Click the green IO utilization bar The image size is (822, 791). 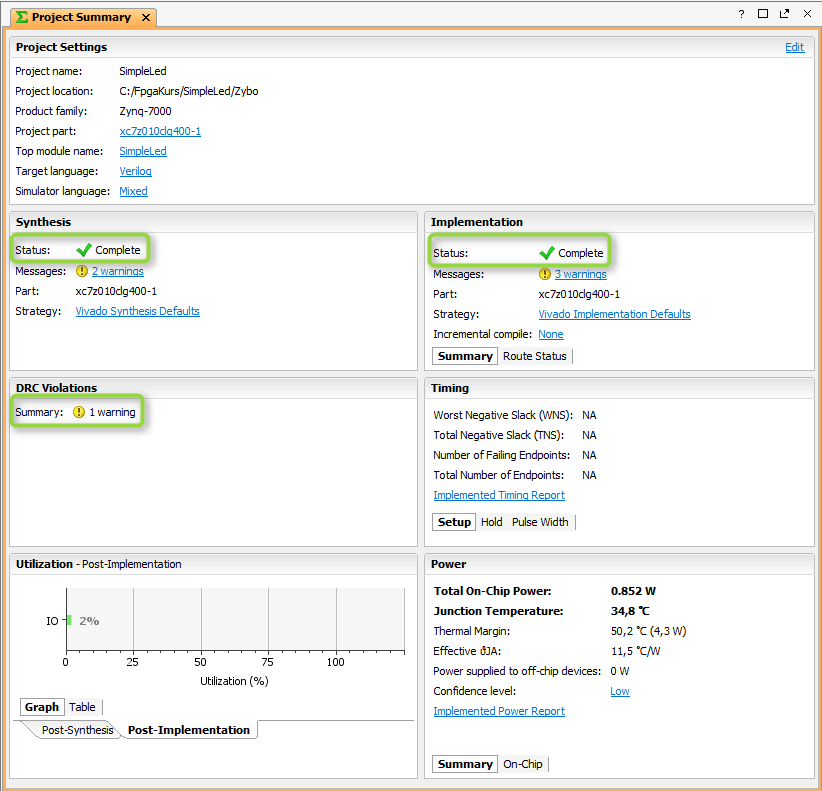tap(69, 620)
